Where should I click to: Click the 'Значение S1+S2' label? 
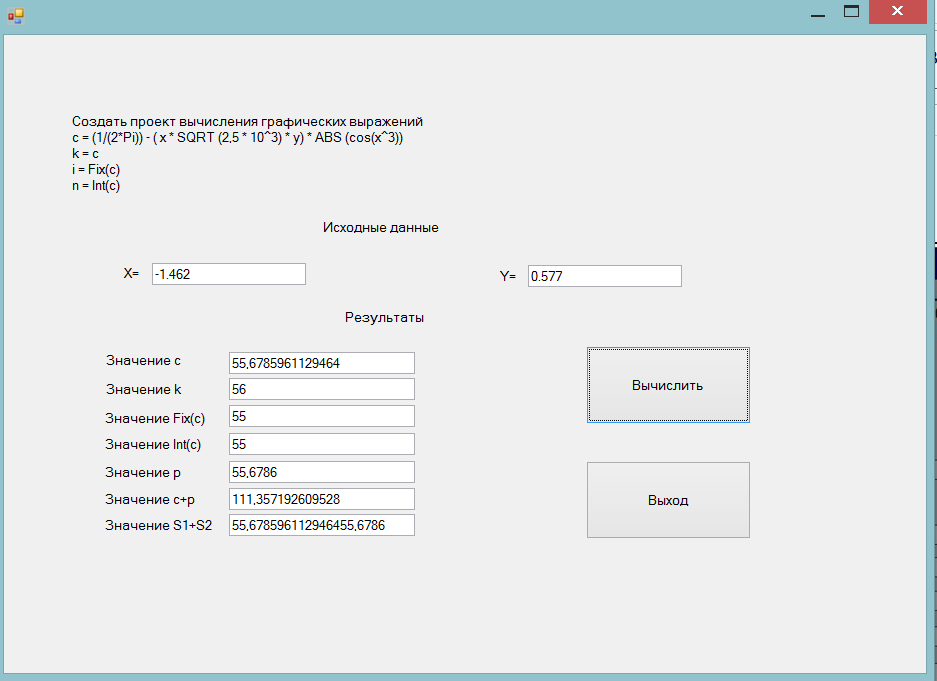[x=158, y=526]
